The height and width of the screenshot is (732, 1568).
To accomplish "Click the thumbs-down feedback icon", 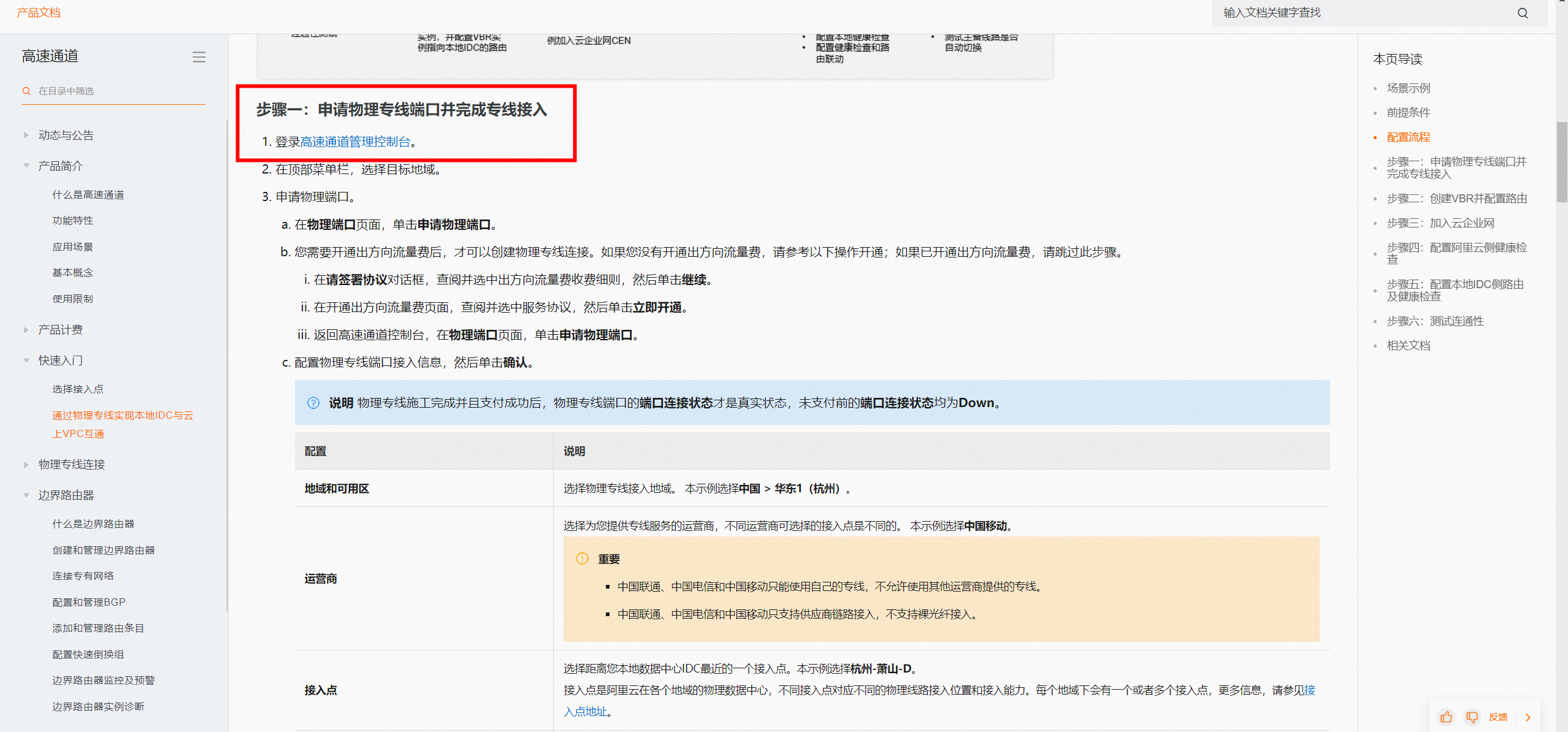I will (x=1472, y=717).
